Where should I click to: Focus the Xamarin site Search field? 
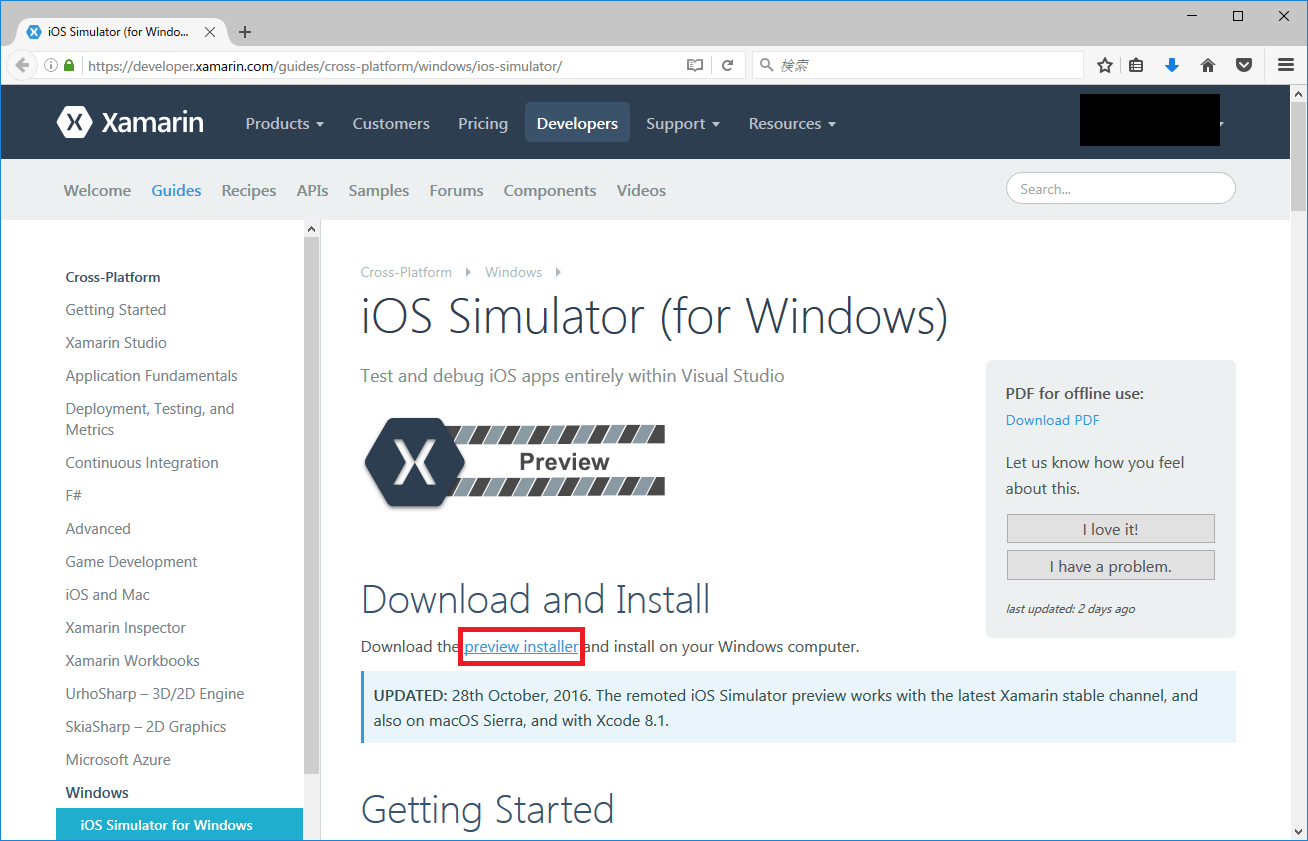point(1120,188)
